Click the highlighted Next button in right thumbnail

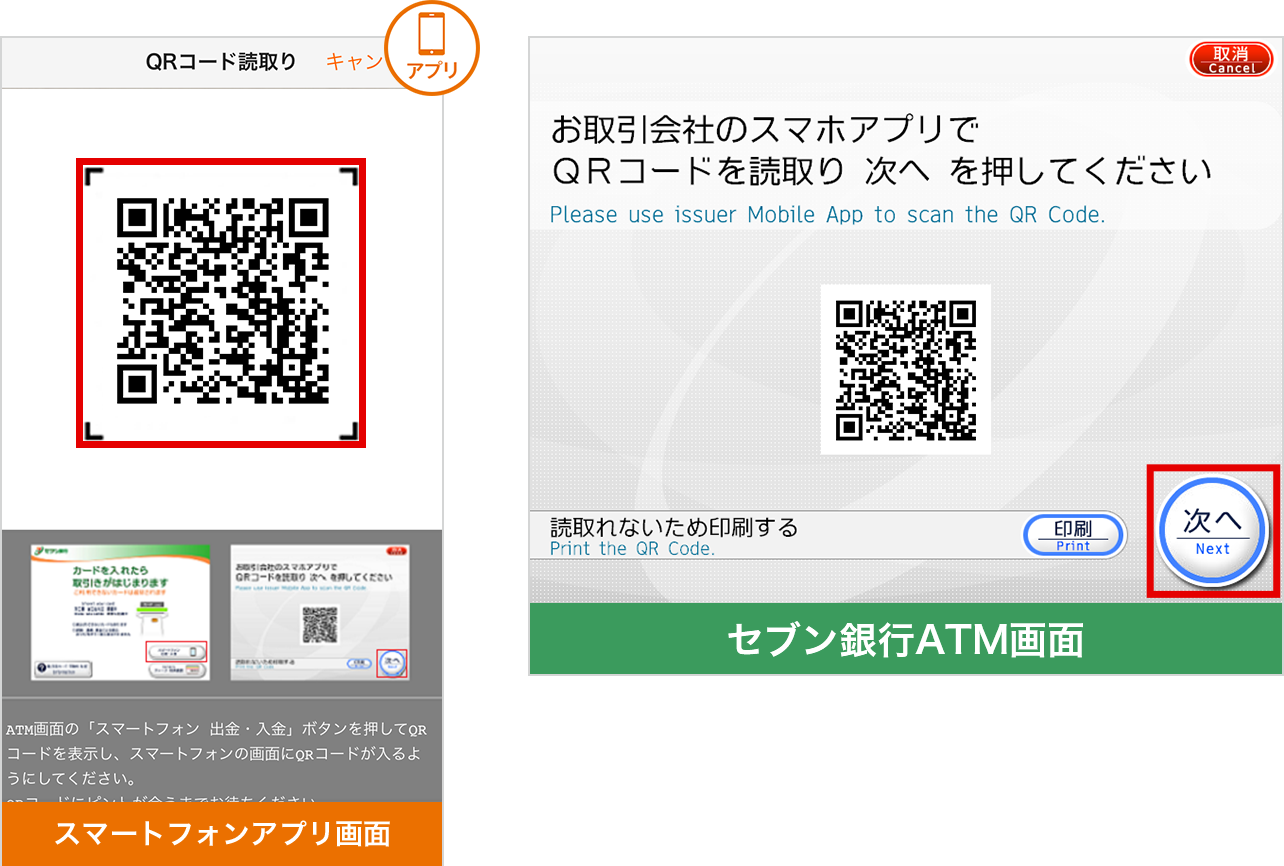pyautogui.click(x=392, y=663)
